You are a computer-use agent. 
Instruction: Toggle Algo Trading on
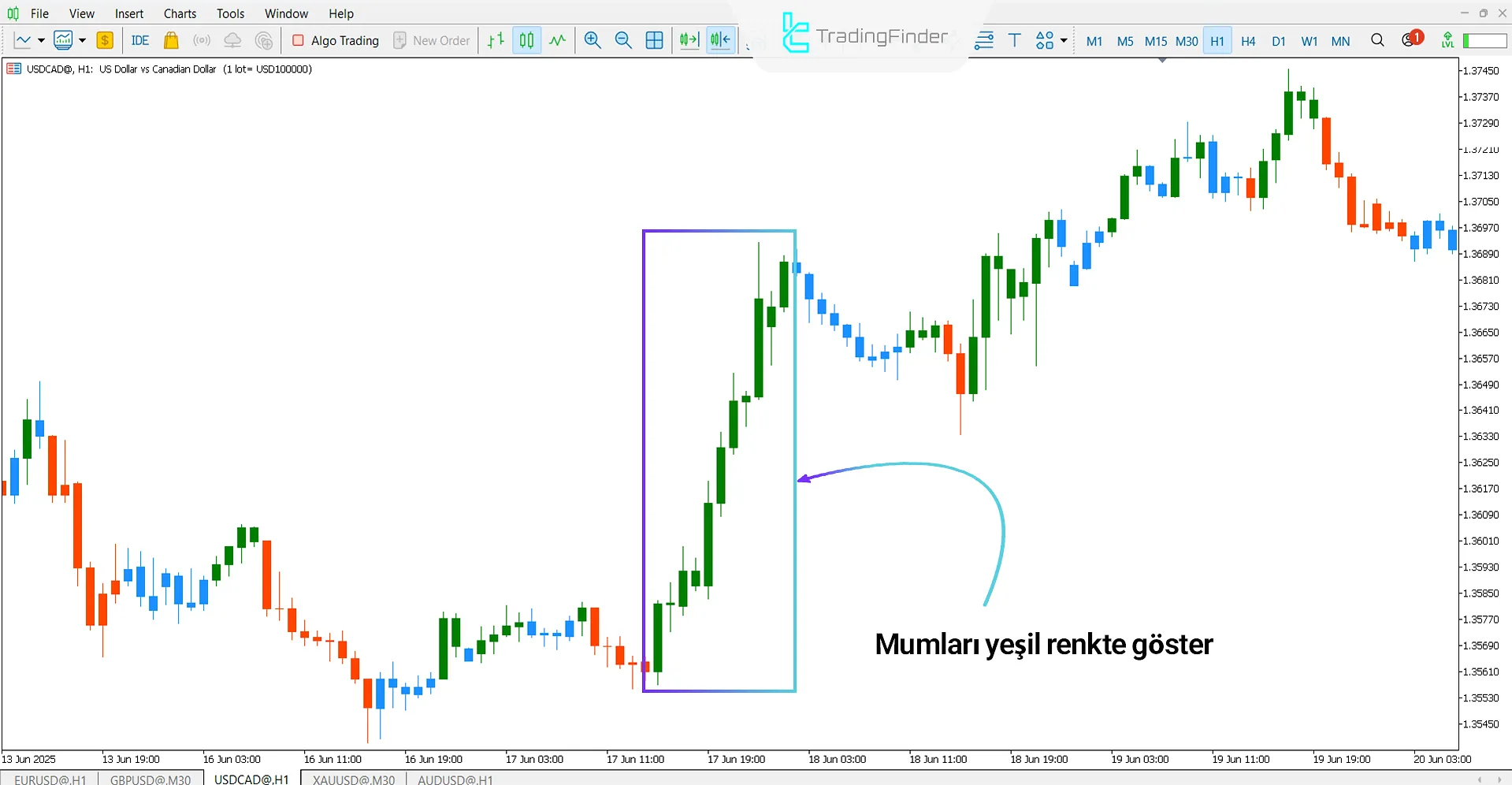pos(335,40)
